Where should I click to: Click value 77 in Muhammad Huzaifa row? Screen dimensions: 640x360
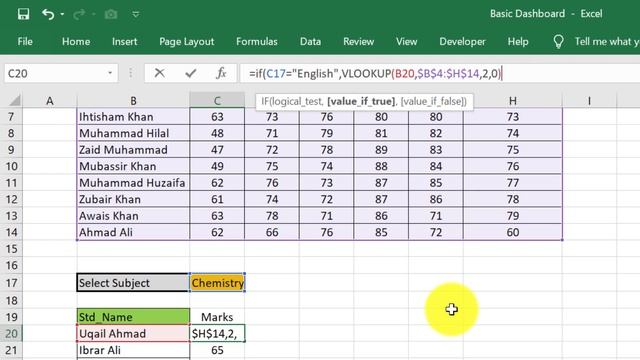[x=513, y=182]
